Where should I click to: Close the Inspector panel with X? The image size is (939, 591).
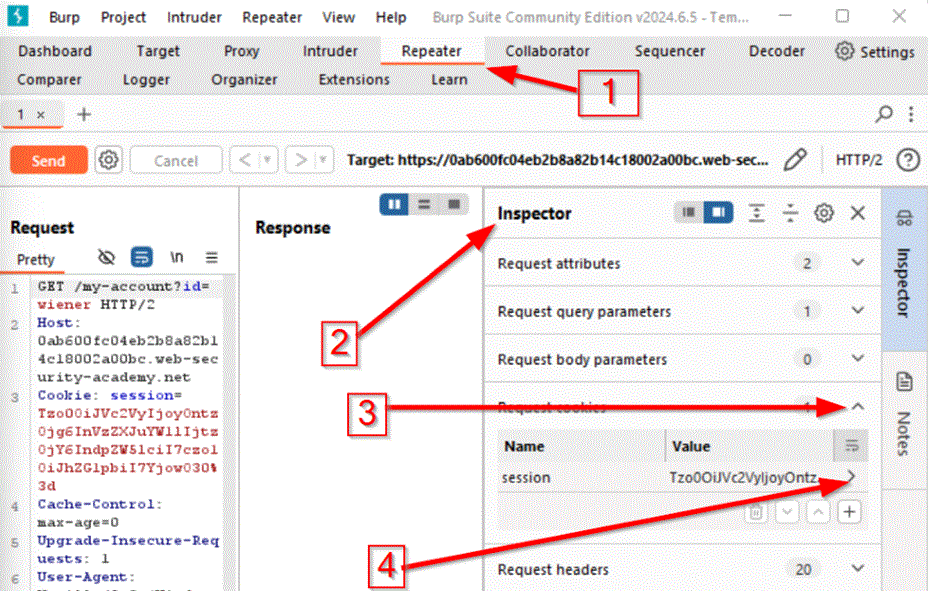pyautogui.click(x=857, y=213)
